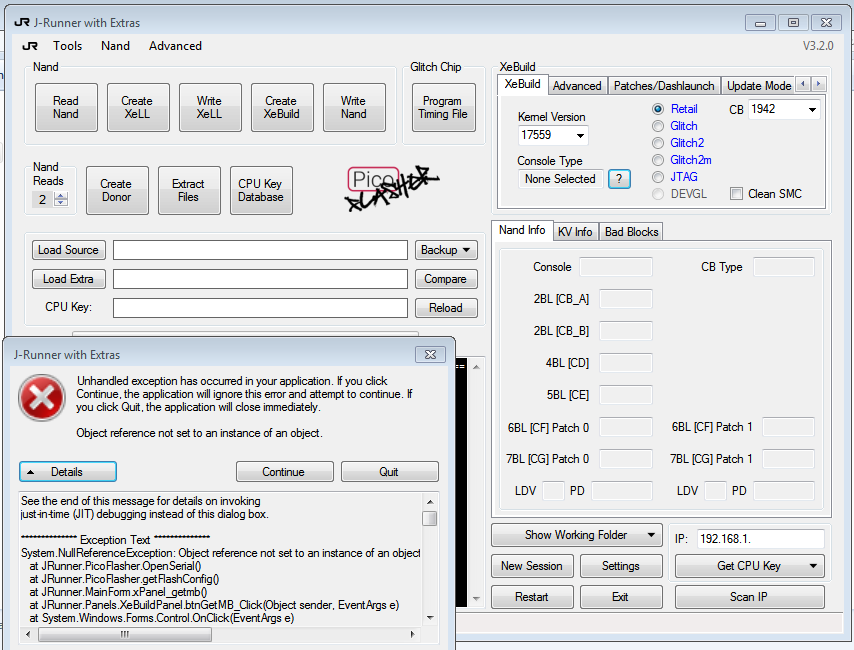Click the Exit button

[x=621, y=597]
